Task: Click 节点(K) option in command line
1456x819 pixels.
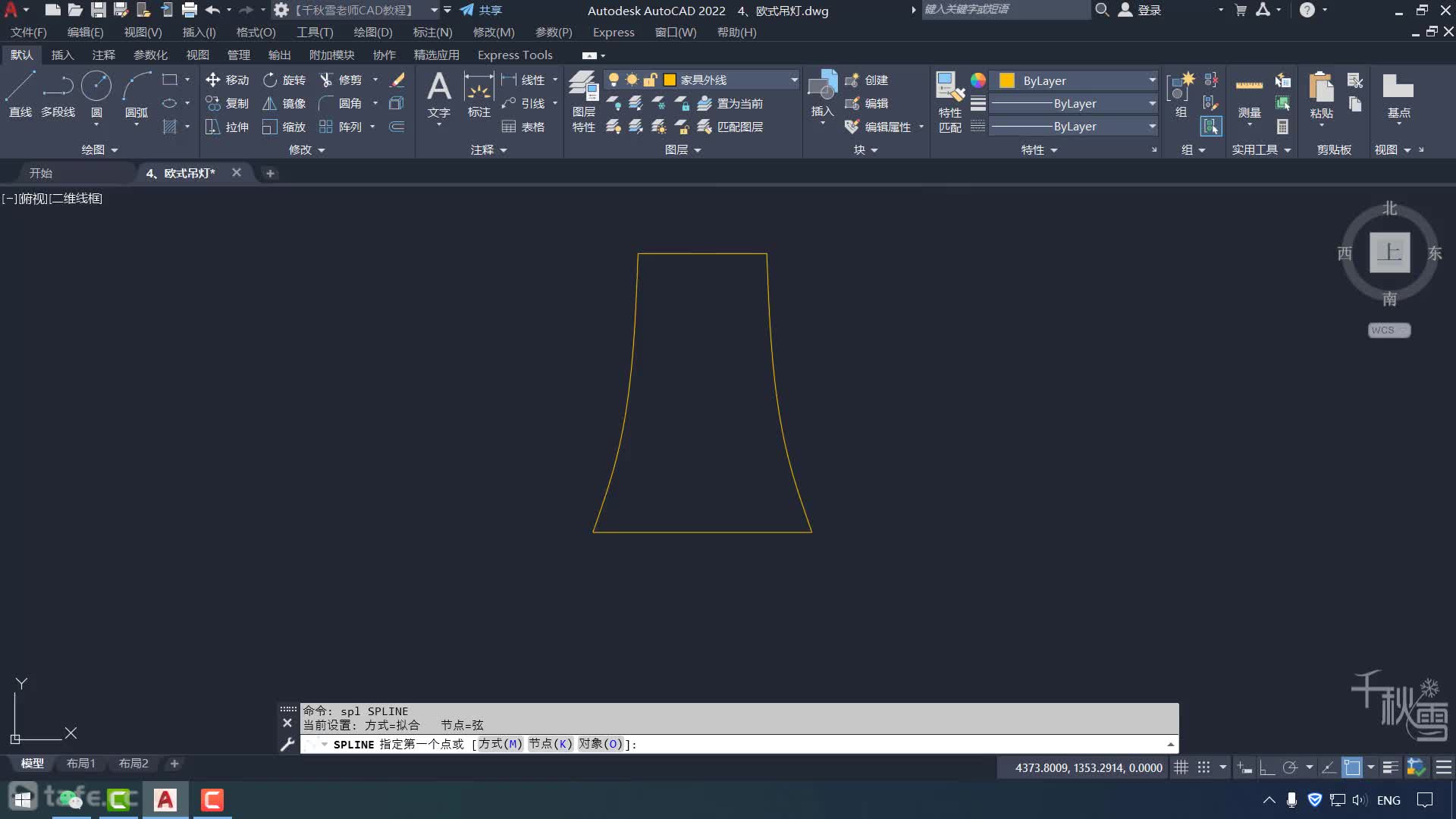Action: pyautogui.click(x=551, y=744)
